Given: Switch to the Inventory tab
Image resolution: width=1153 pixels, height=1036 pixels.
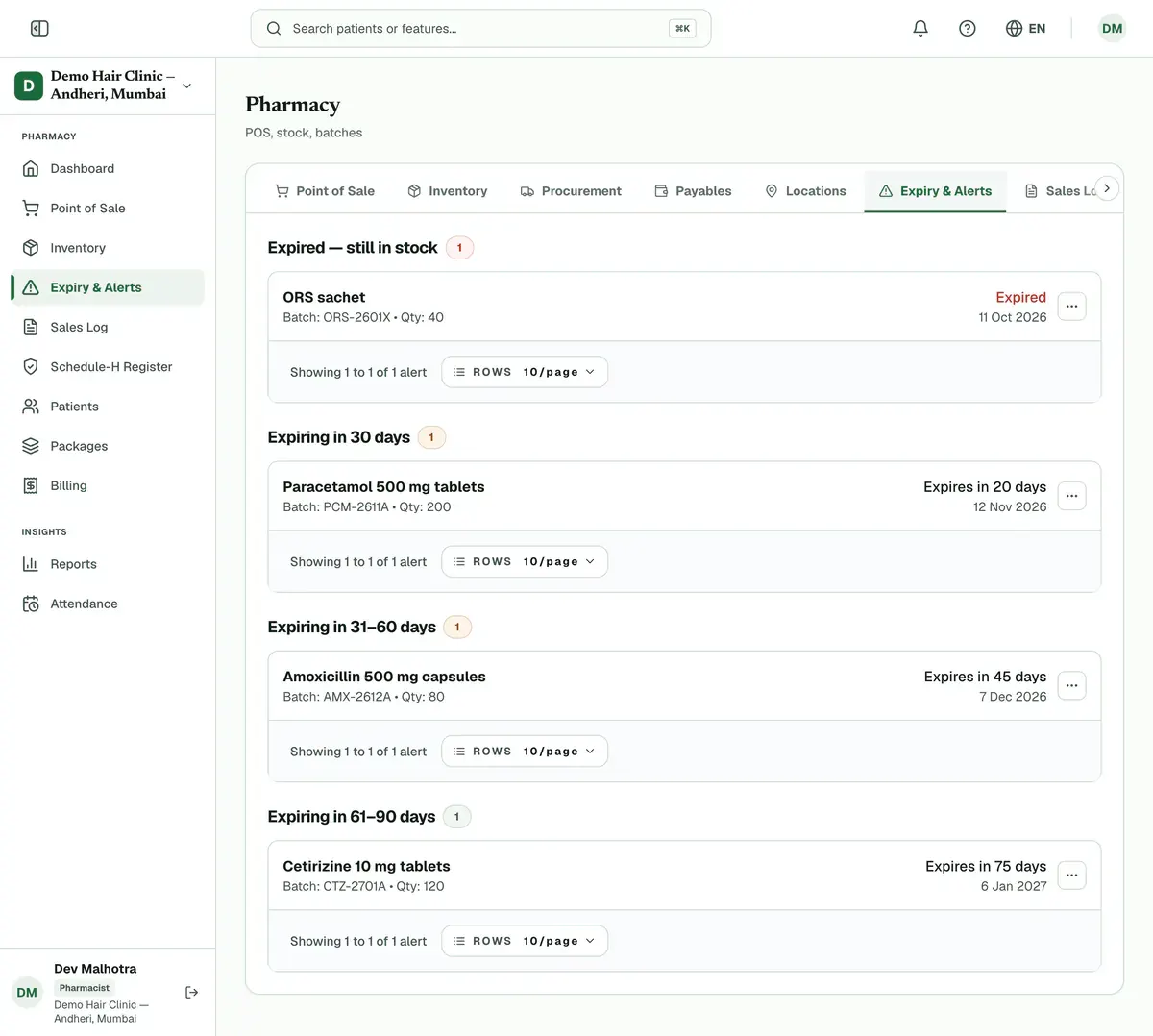Looking at the screenshot, I should pyautogui.click(x=447, y=191).
